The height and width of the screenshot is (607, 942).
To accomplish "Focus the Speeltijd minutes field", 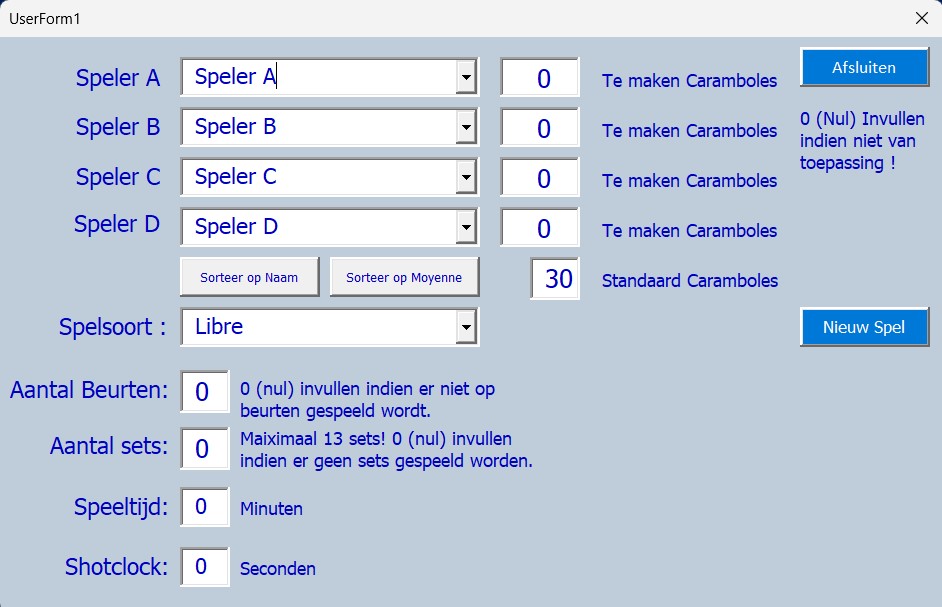I will pos(204,507).
